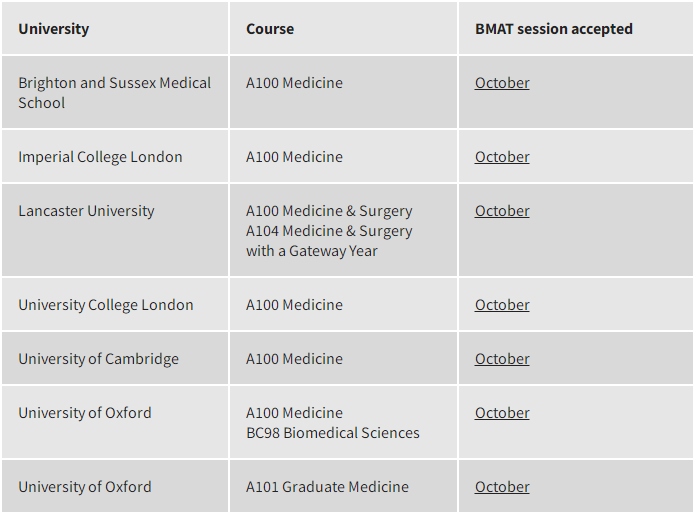The height and width of the screenshot is (514, 695).
Task: Click A100 Medicine in Cambridge row
Action: point(294,359)
